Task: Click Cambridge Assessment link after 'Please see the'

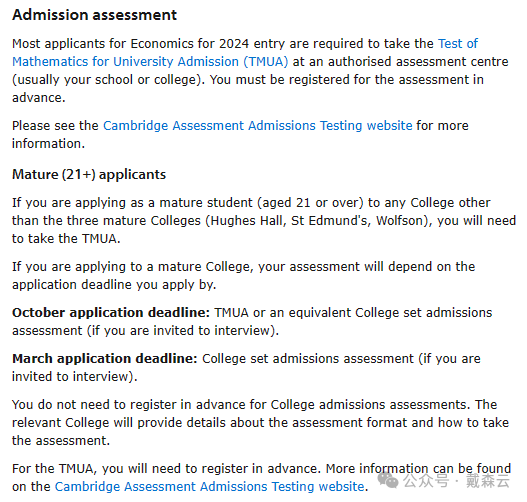Action: [x=257, y=126]
